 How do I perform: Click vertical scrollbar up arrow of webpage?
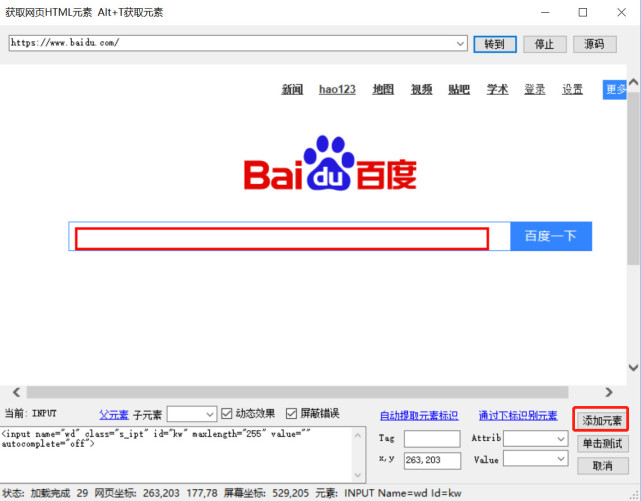[x=633, y=83]
